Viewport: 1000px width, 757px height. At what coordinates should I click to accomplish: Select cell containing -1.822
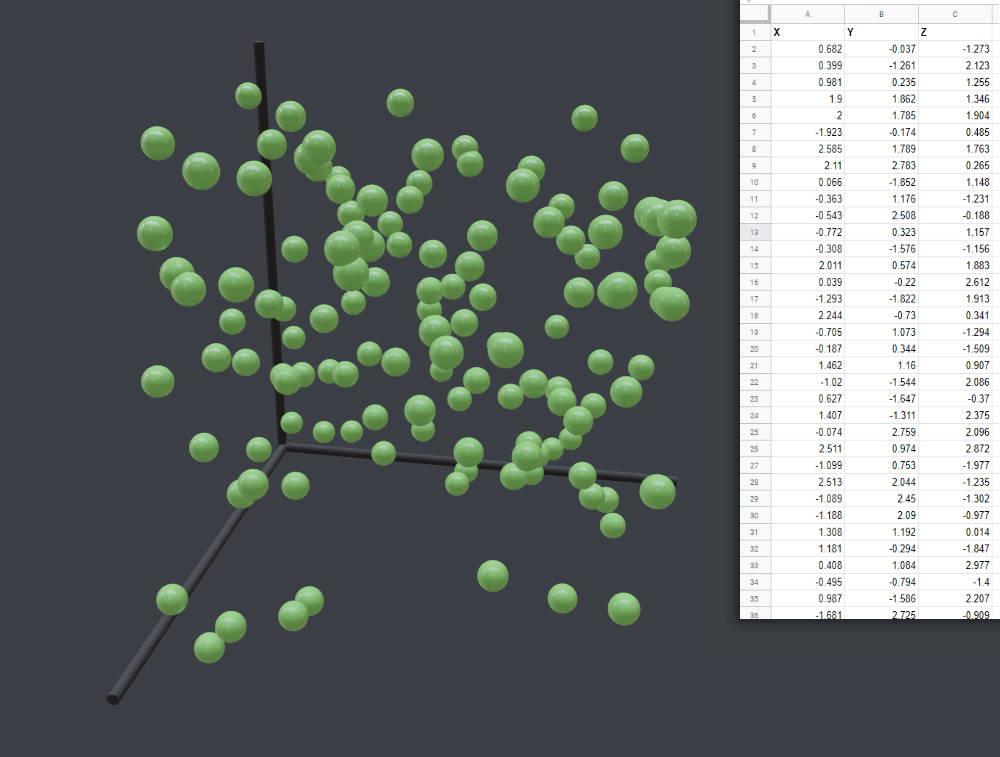click(881, 298)
